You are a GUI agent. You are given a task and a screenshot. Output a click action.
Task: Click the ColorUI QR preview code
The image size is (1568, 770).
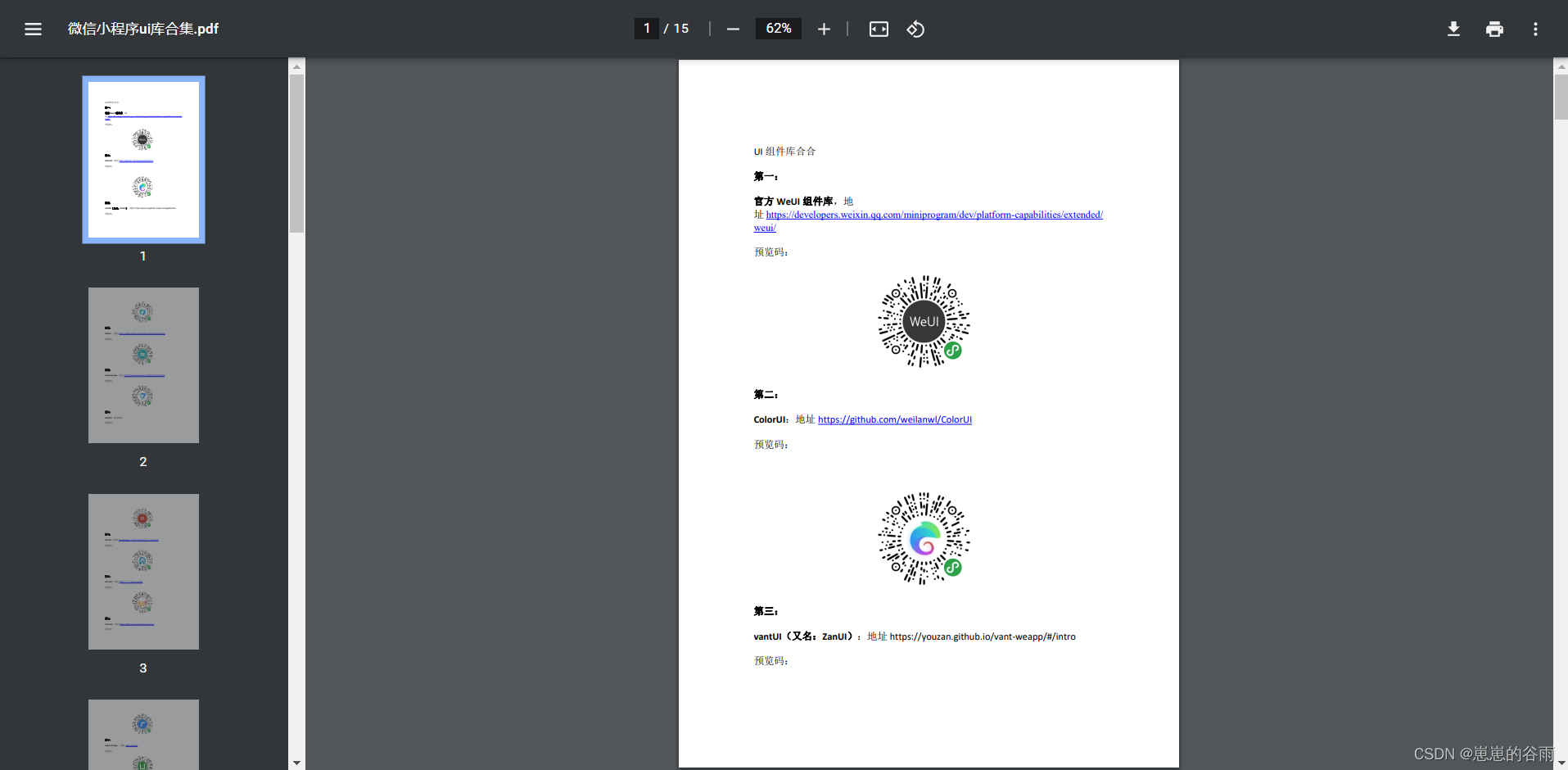[x=924, y=538]
